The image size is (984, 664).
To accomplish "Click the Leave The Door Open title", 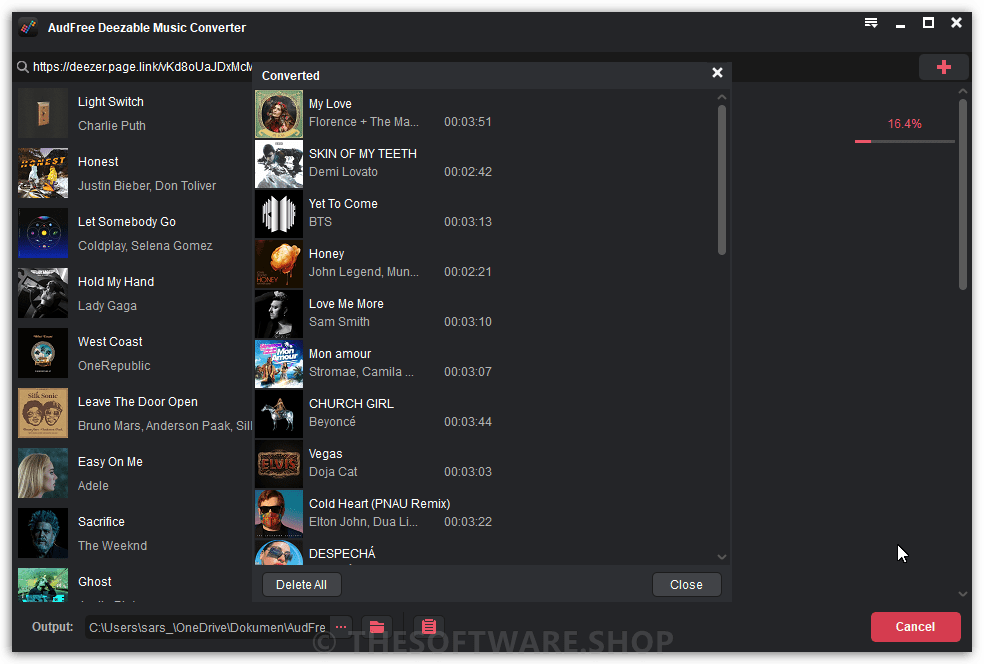I will (137, 402).
